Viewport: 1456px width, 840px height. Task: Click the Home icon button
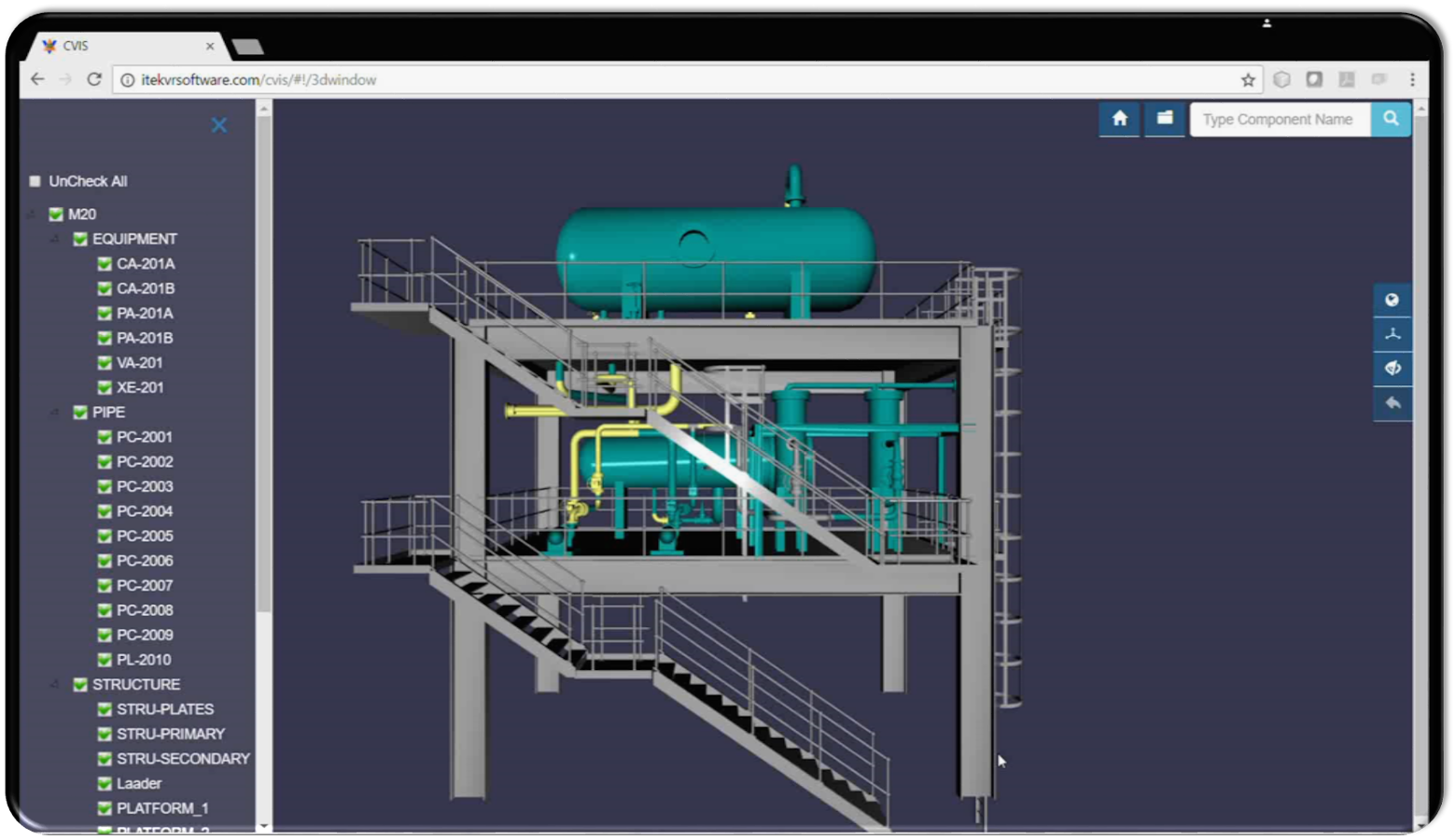click(1119, 119)
